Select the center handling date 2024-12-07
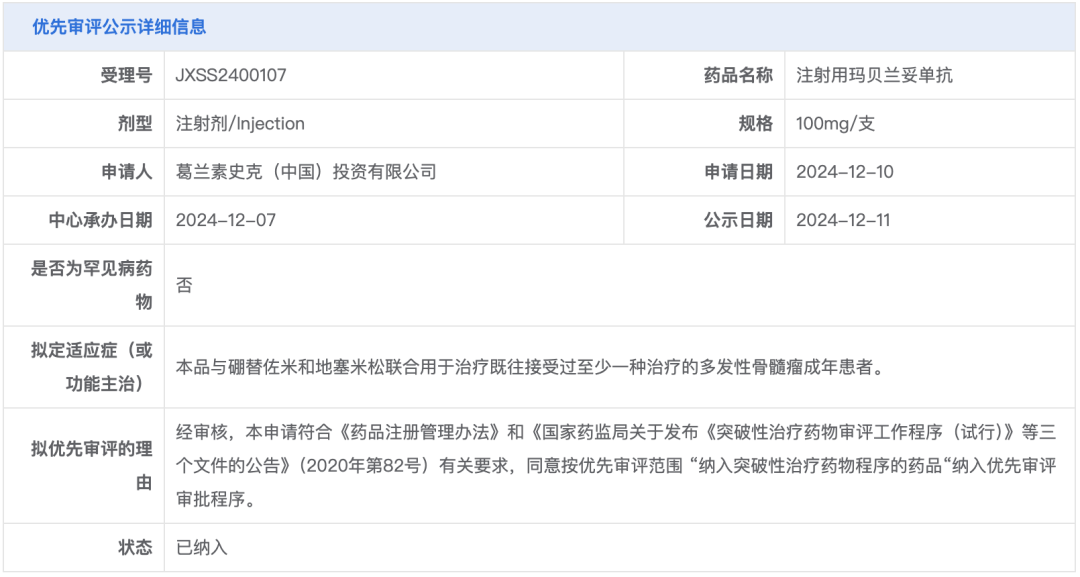 click(x=225, y=220)
